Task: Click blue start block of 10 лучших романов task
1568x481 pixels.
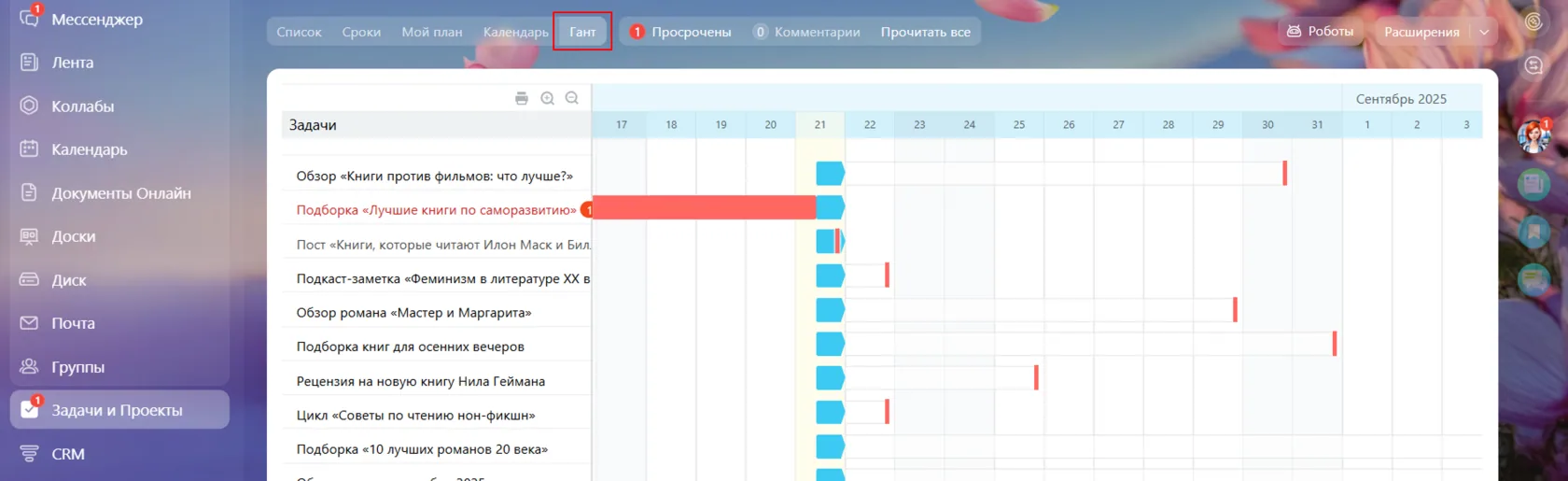Action: point(831,446)
